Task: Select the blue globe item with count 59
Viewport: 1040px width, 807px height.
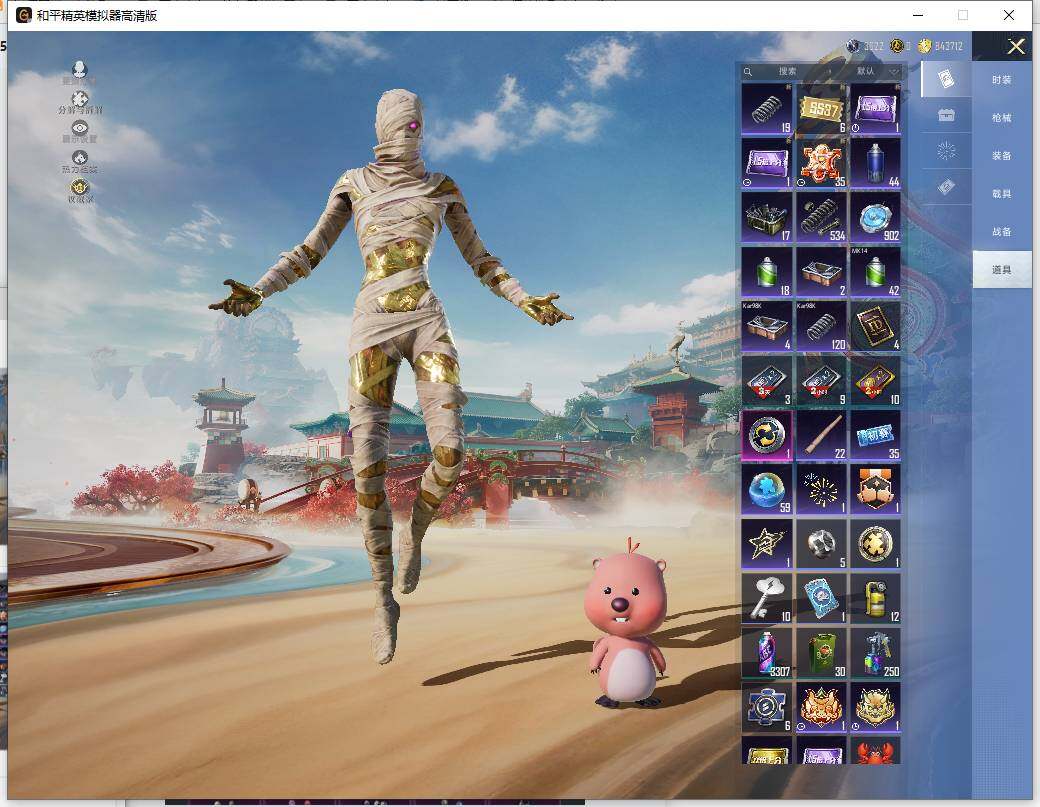Action: tap(767, 489)
